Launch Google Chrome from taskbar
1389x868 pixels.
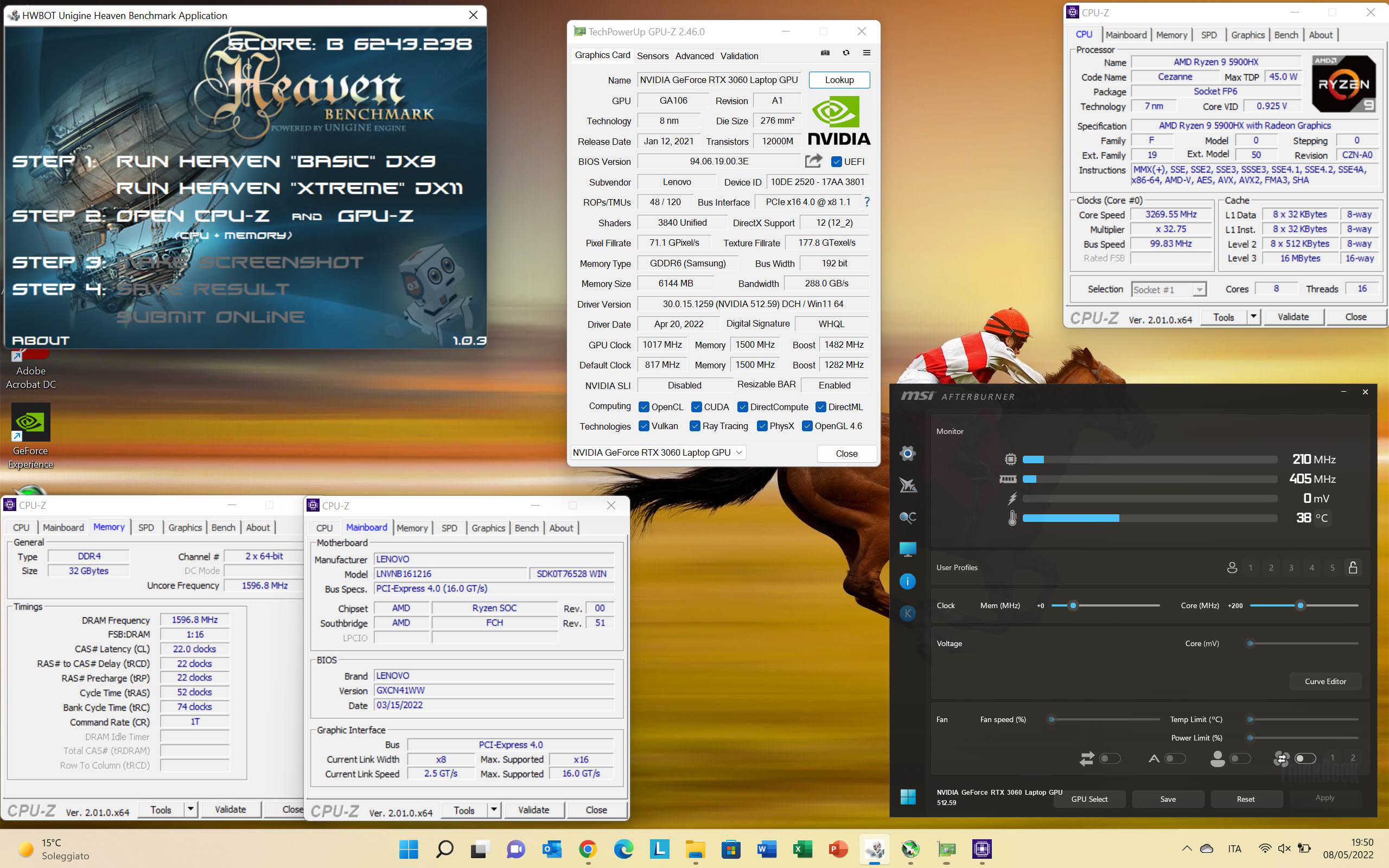tap(588, 848)
